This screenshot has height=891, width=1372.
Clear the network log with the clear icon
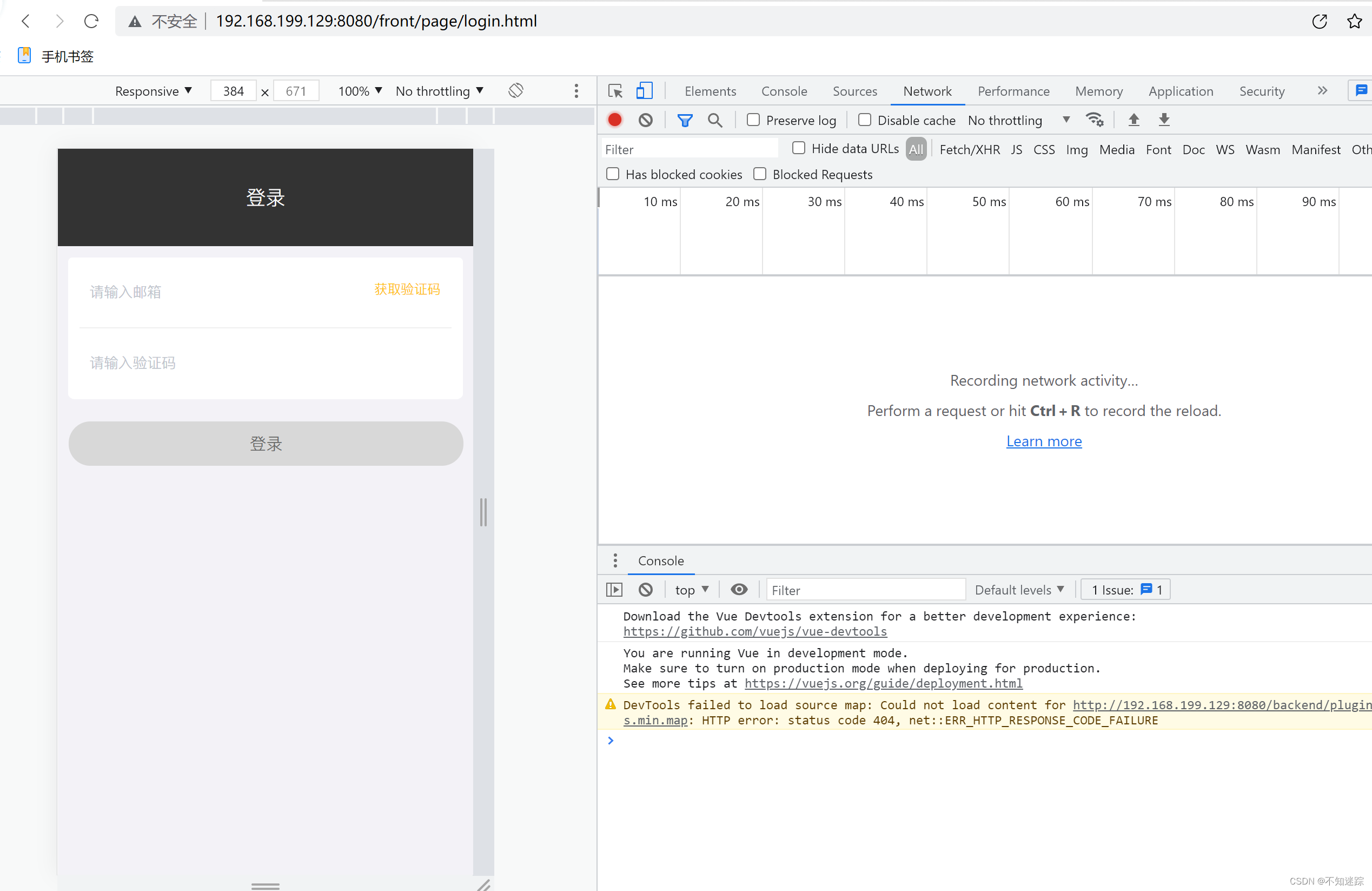click(645, 120)
